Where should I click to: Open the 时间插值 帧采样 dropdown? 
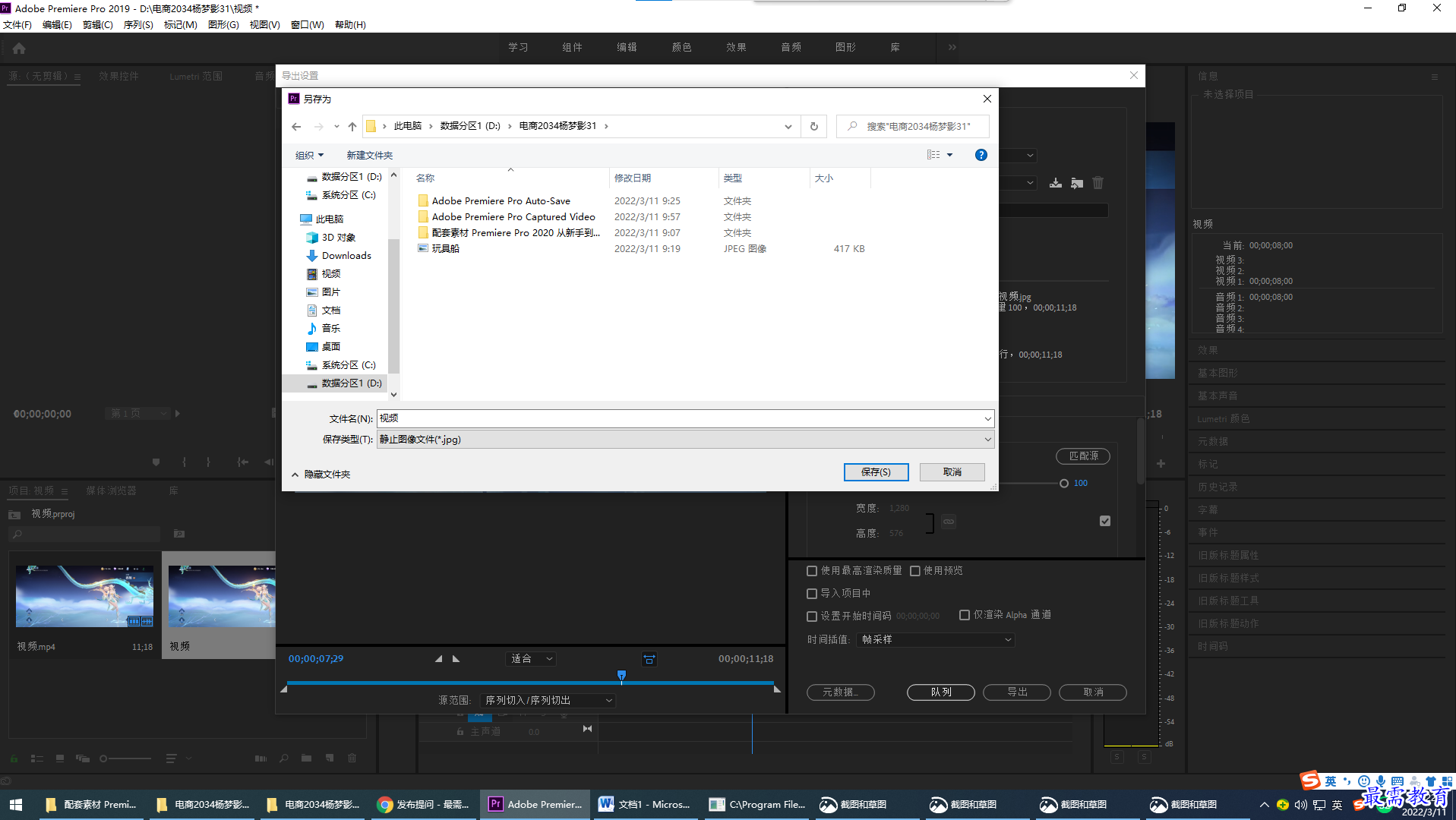click(x=936, y=640)
